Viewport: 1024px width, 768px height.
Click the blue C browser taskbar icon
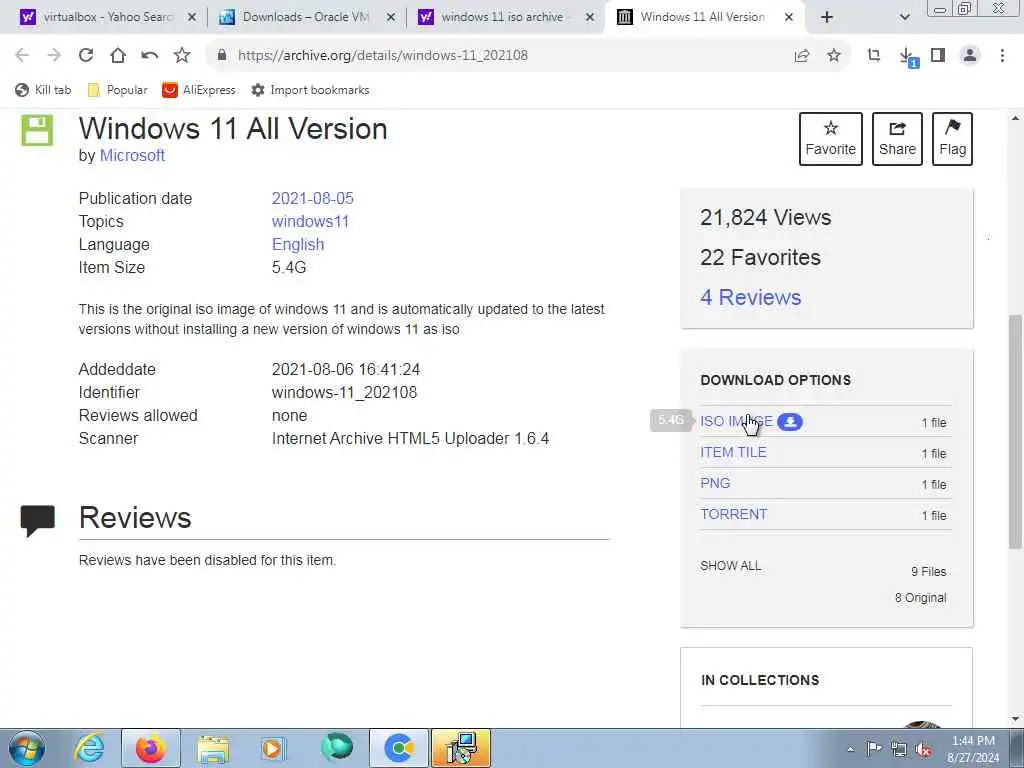(399, 748)
